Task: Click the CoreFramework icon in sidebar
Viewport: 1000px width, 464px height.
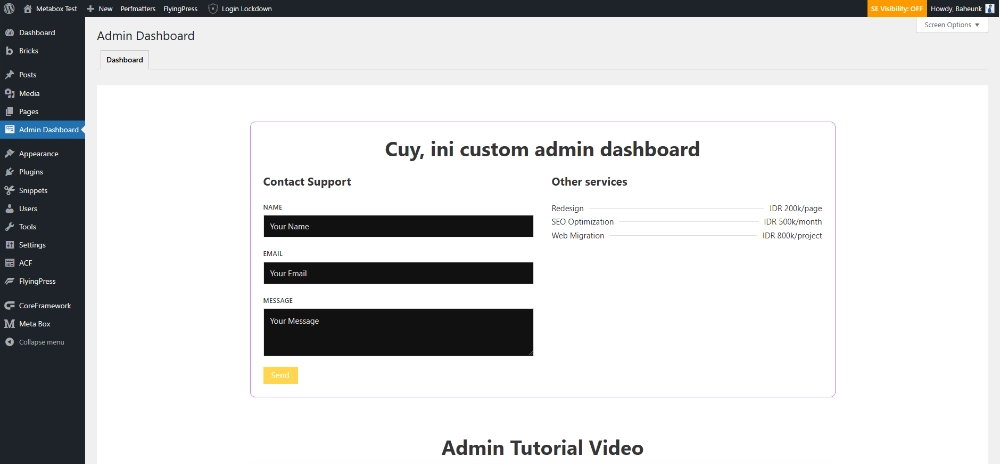Action: tap(10, 306)
